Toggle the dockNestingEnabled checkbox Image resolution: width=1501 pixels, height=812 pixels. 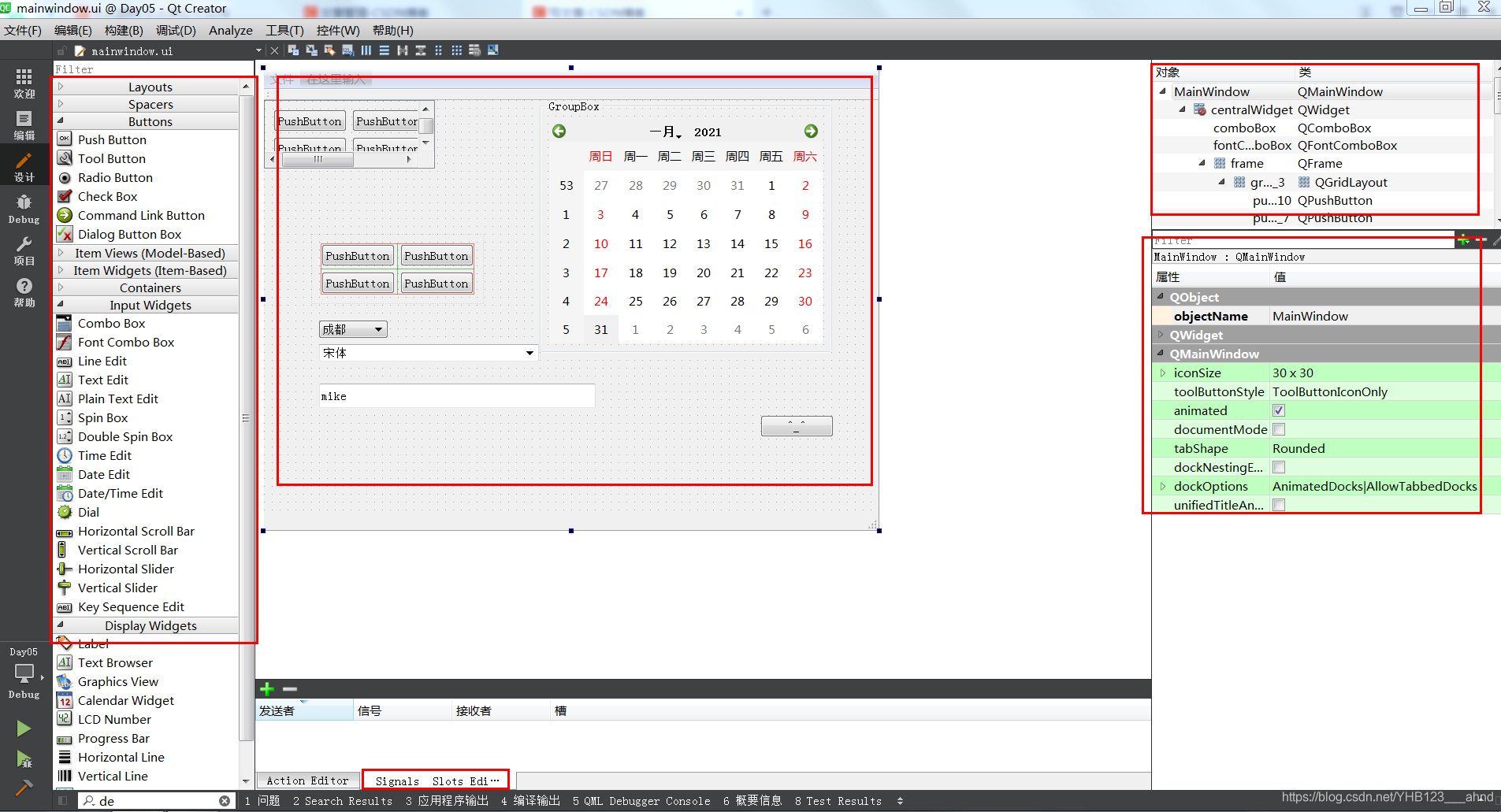click(1279, 467)
